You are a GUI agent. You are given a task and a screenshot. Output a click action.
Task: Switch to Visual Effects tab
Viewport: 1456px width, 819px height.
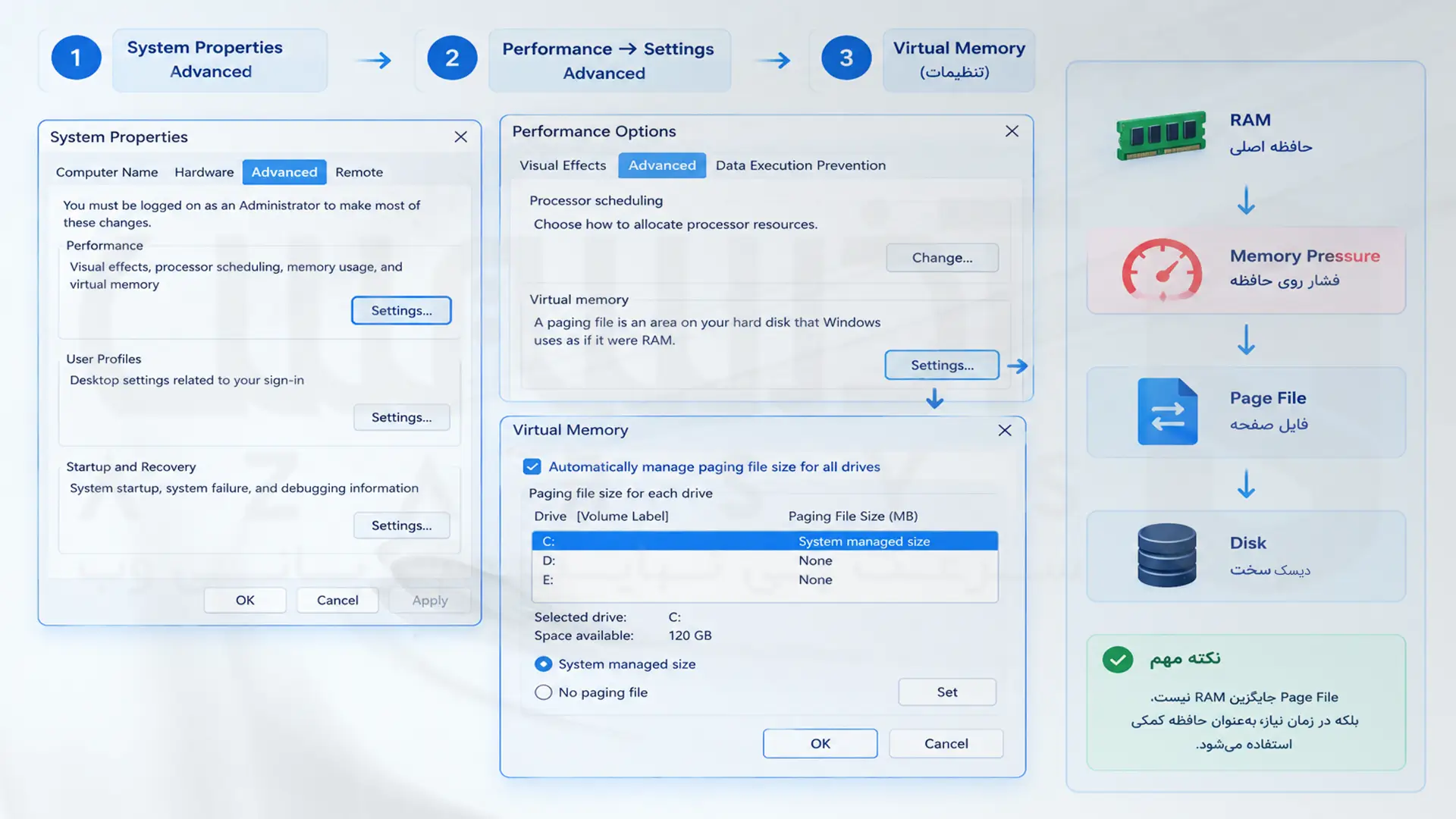(x=563, y=165)
